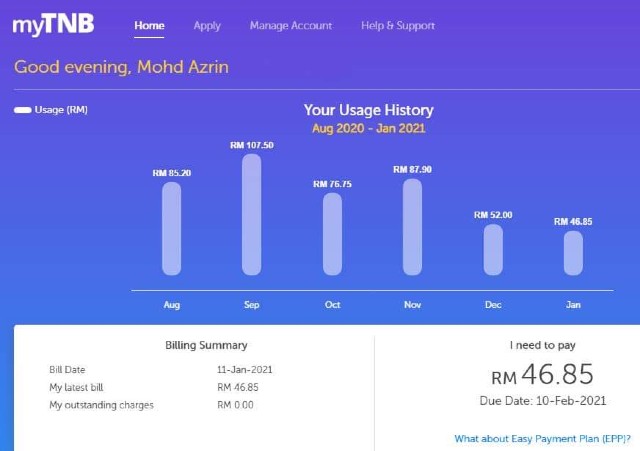Click the large RM 46.85 amount due
Screen dimensions: 640x451
pyautogui.click(x=542, y=374)
